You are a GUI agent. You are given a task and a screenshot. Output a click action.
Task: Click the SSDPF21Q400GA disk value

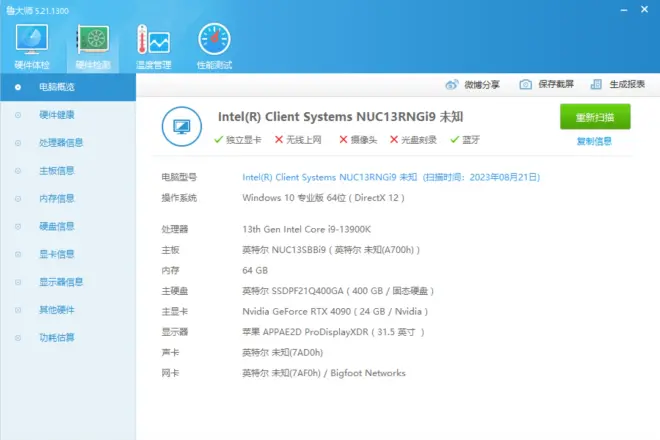pos(338,291)
